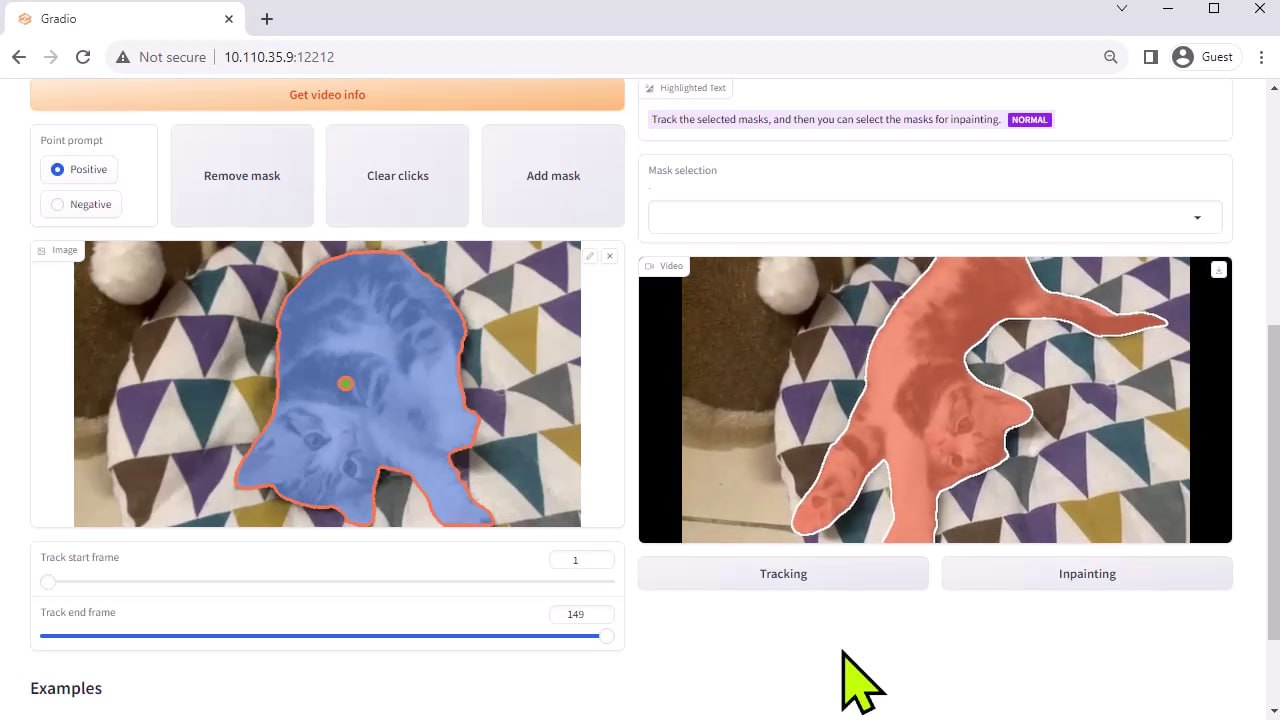Run Inpainting on the video
The height and width of the screenshot is (720, 1280).
pyautogui.click(x=1087, y=574)
